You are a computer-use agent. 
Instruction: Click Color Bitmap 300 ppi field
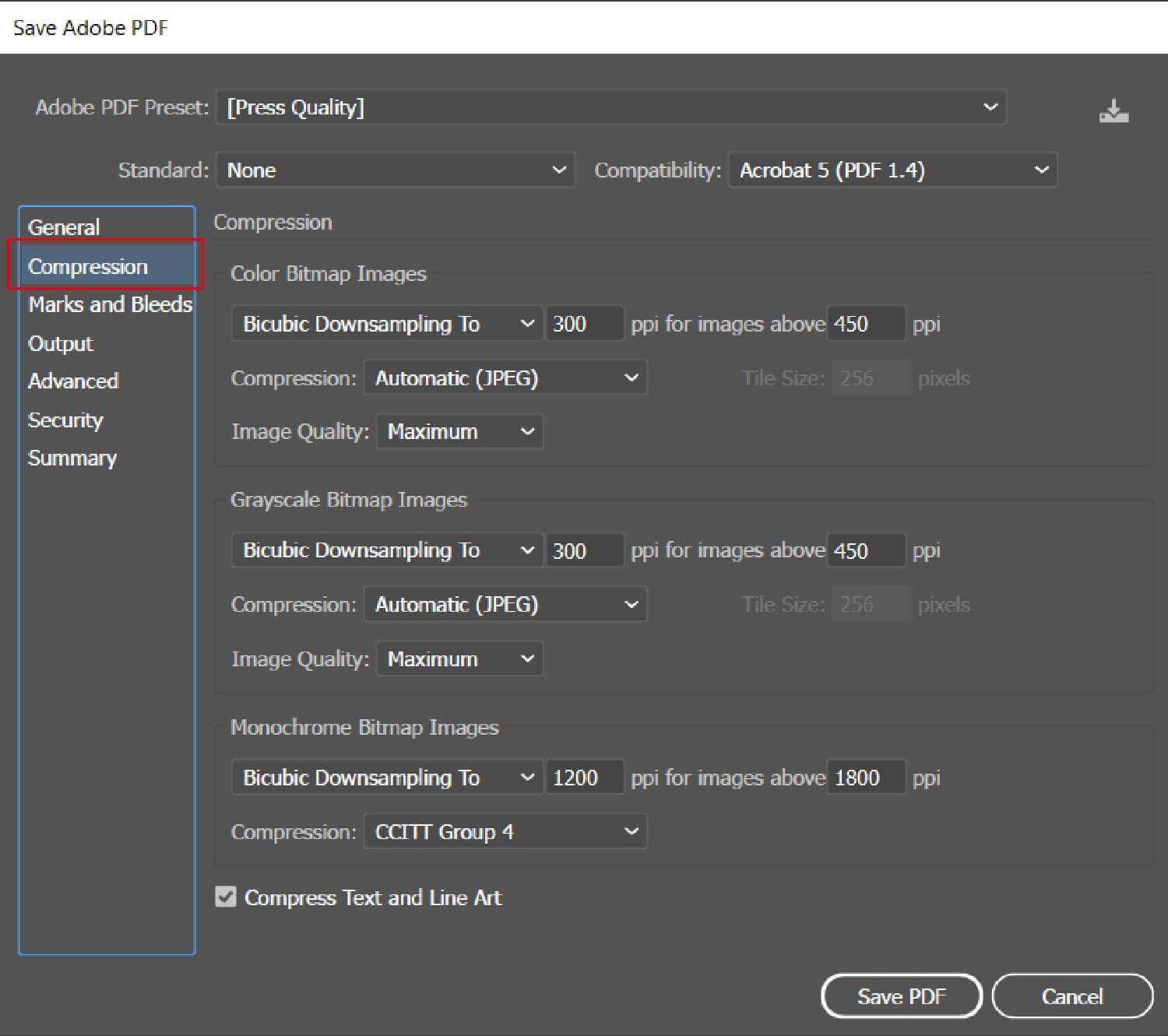click(x=585, y=324)
